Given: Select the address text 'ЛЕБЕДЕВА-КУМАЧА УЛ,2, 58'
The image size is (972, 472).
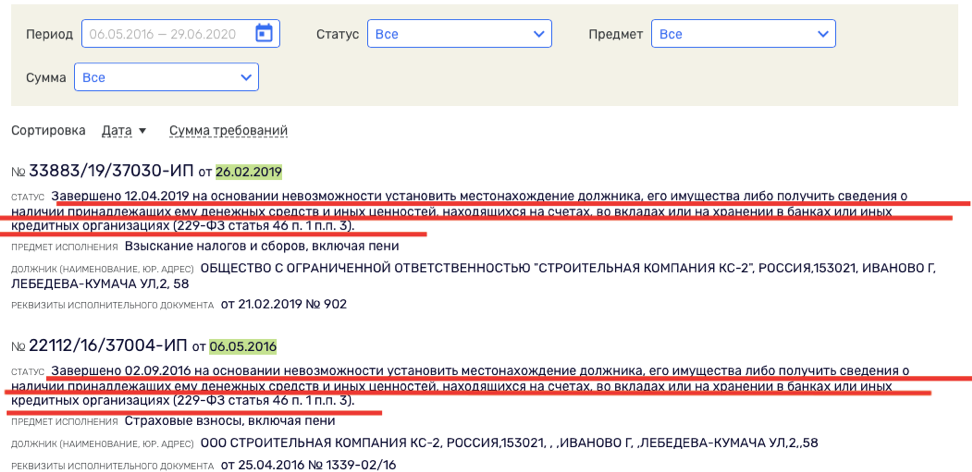Looking at the screenshot, I should (100, 283).
